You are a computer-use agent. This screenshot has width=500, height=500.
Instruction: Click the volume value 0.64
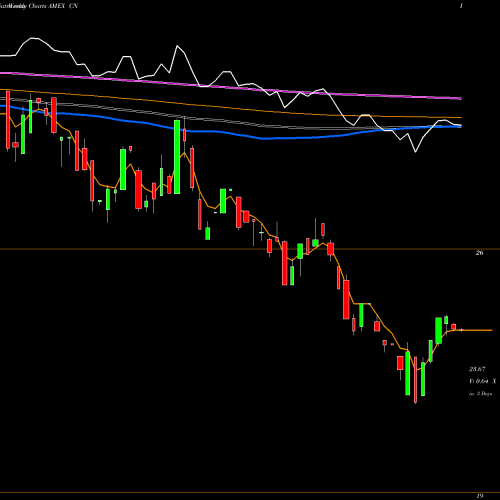[482, 381]
